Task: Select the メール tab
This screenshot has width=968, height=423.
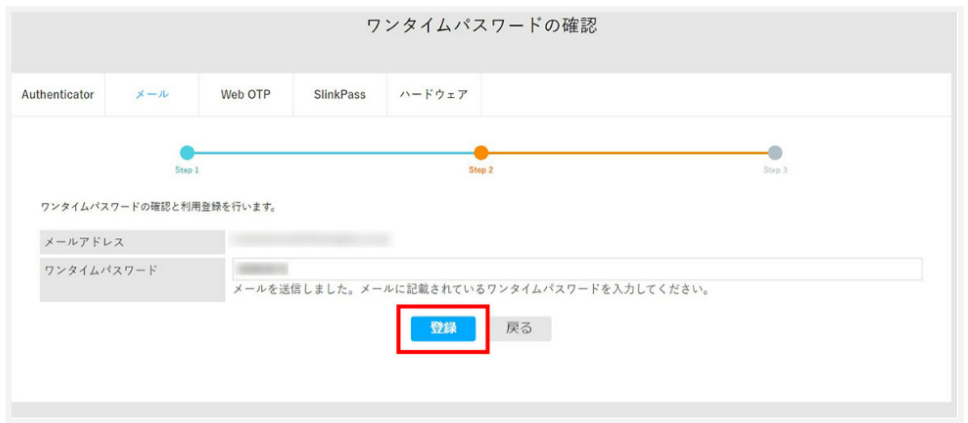Action: [152, 95]
